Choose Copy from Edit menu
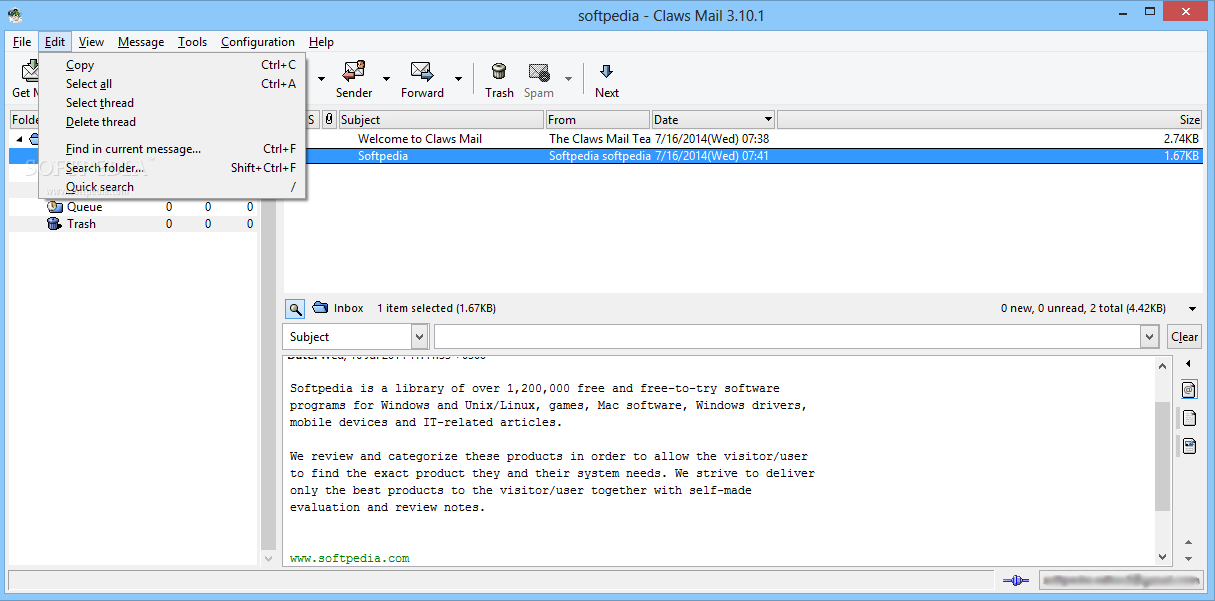The height and width of the screenshot is (601, 1215). click(172, 65)
